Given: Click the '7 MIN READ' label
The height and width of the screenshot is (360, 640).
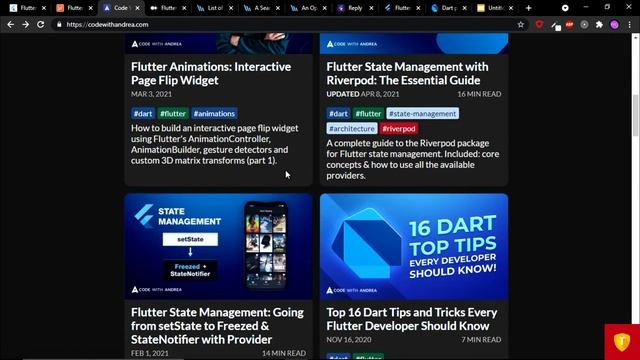Looking at the screenshot, I should [481, 340].
